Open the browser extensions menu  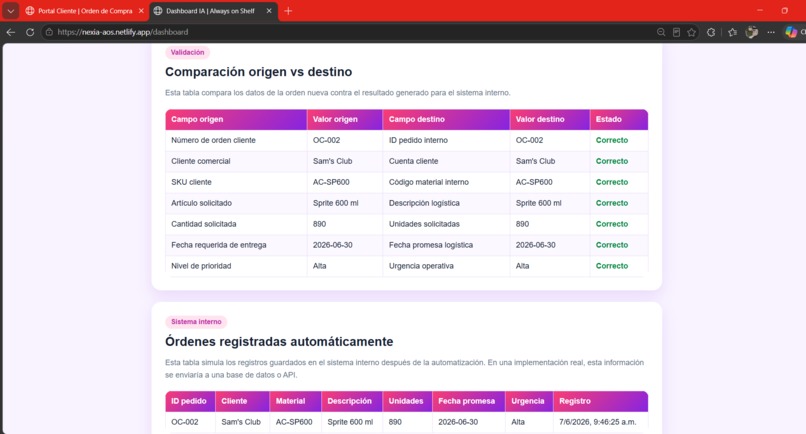[x=711, y=32]
